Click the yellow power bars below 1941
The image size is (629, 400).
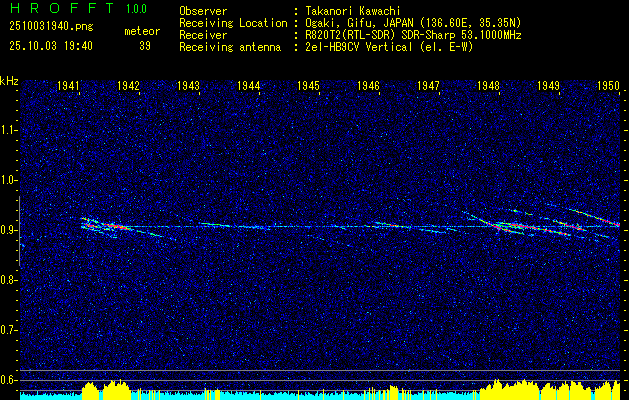106,389
